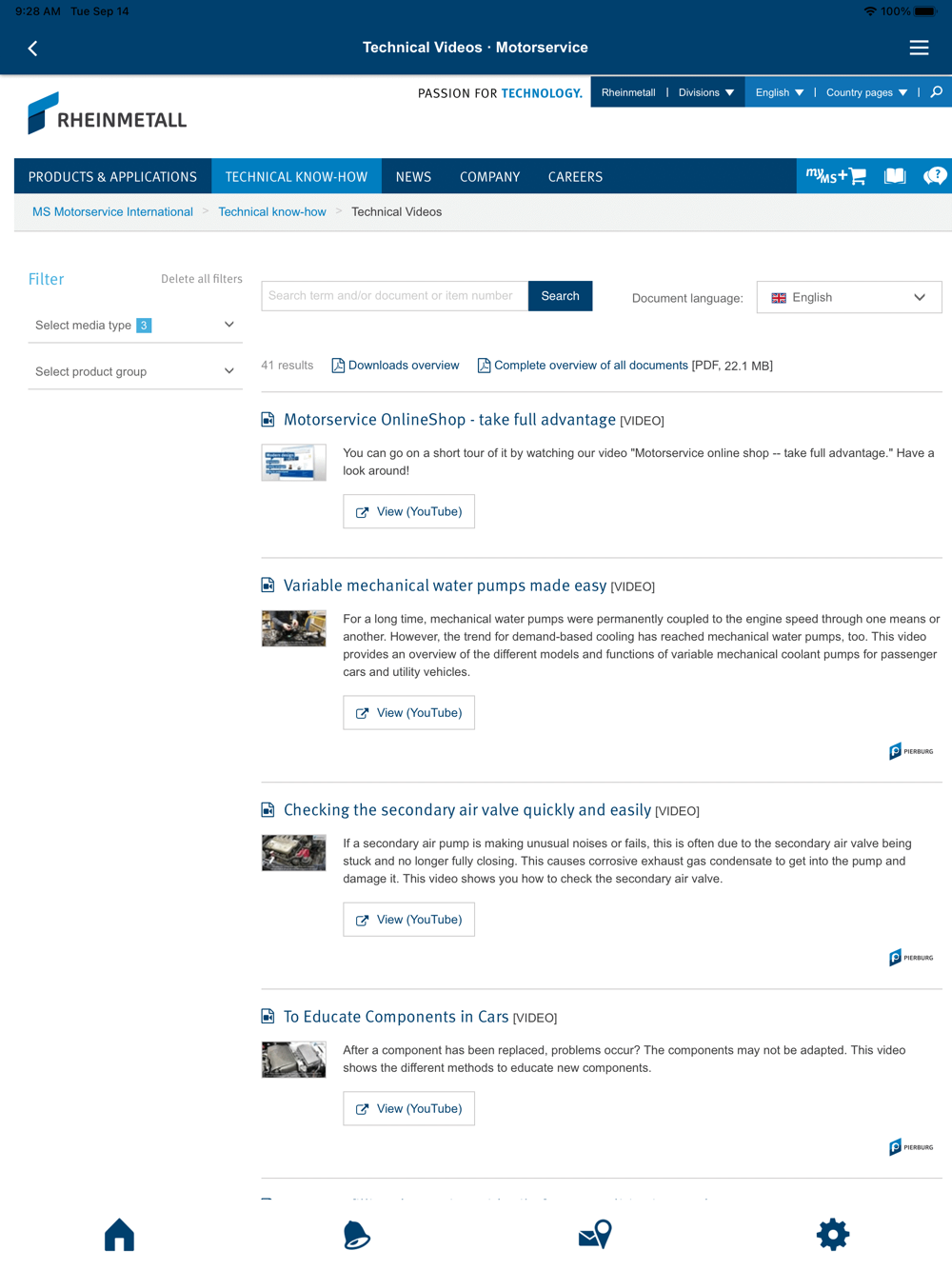Click the Search button
The image size is (952, 1270).
coord(560,296)
